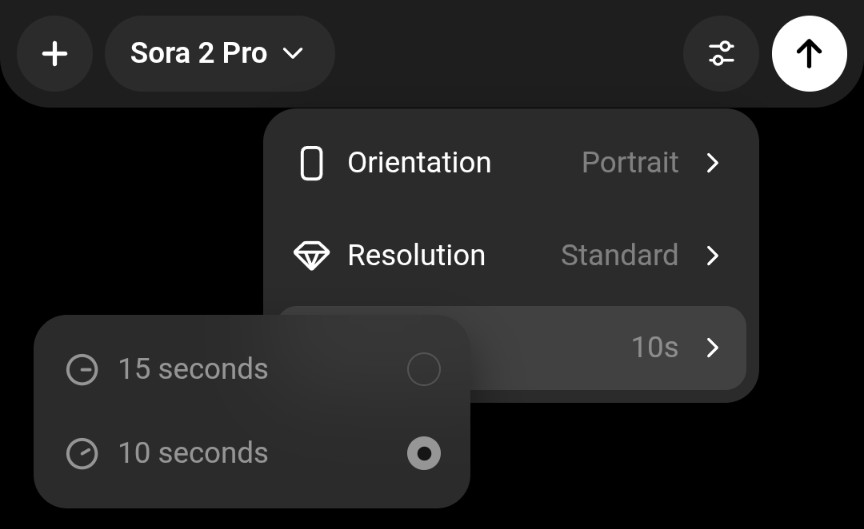The height and width of the screenshot is (529, 864).
Task: Expand the Orientation submenu chevron
Action: pyautogui.click(x=712, y=163)
